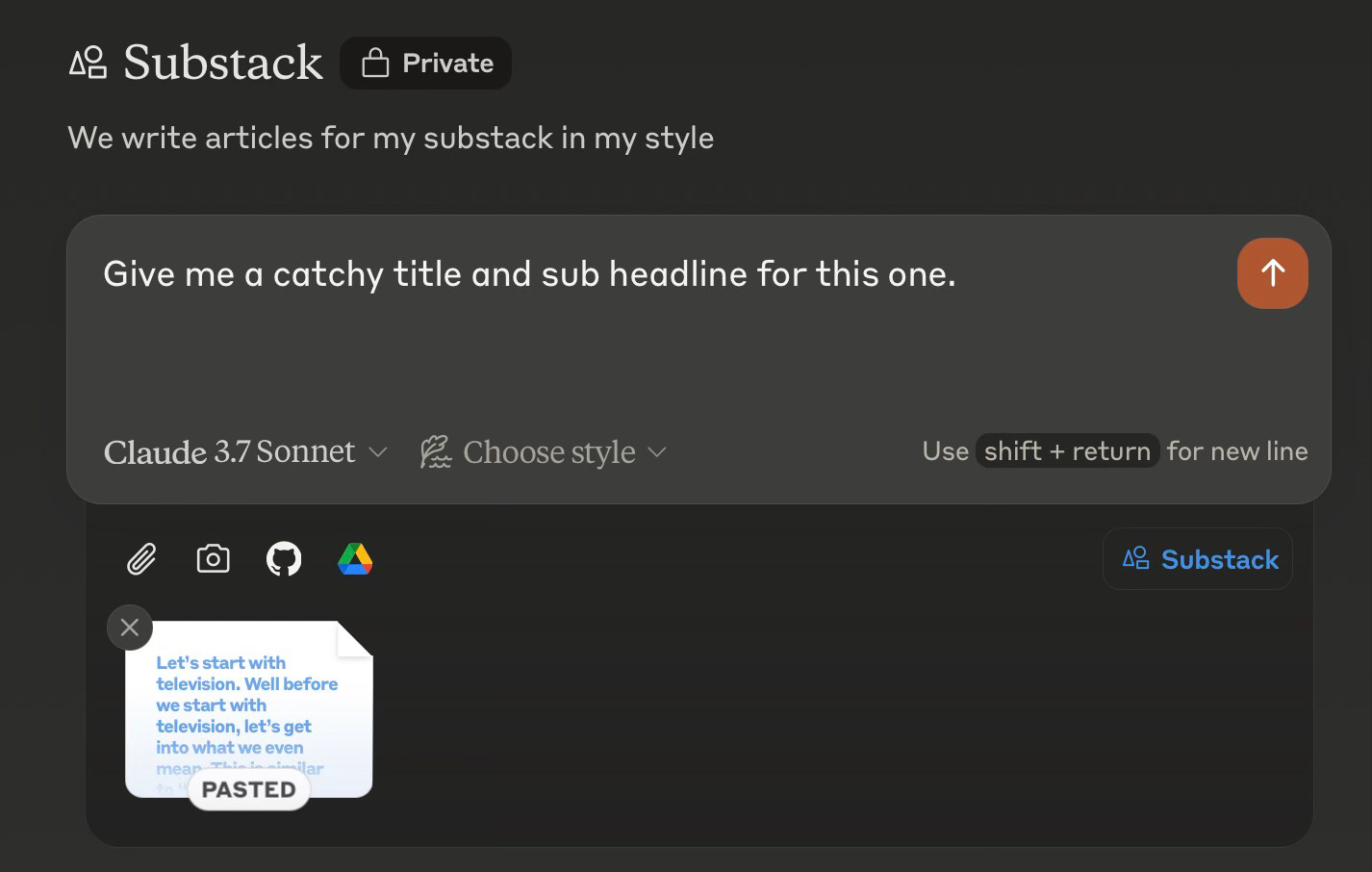1372x872 pixels.
Task: Open the Choose style dropdown
Action: (x=544, y=451)
